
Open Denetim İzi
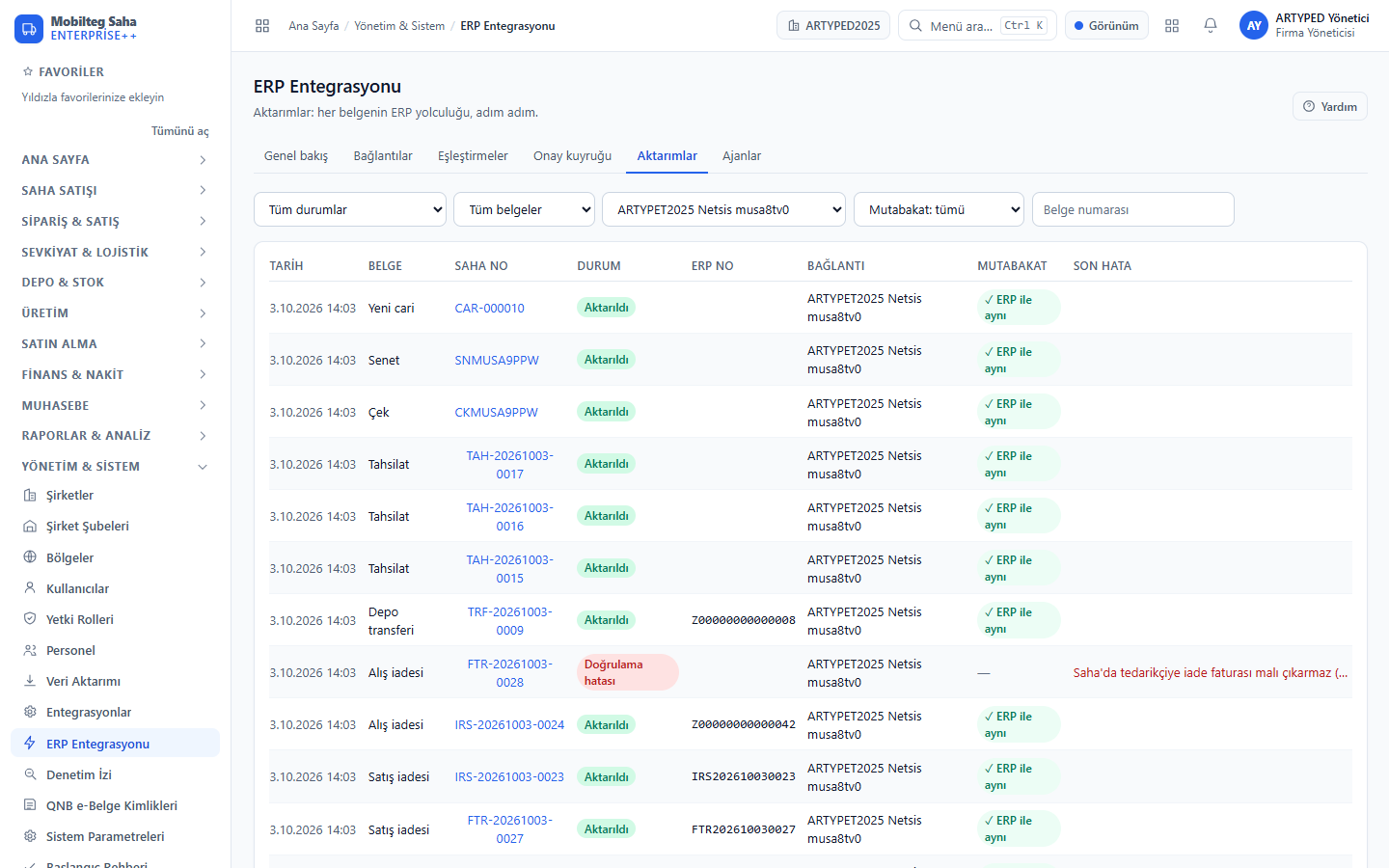[115, 774]
